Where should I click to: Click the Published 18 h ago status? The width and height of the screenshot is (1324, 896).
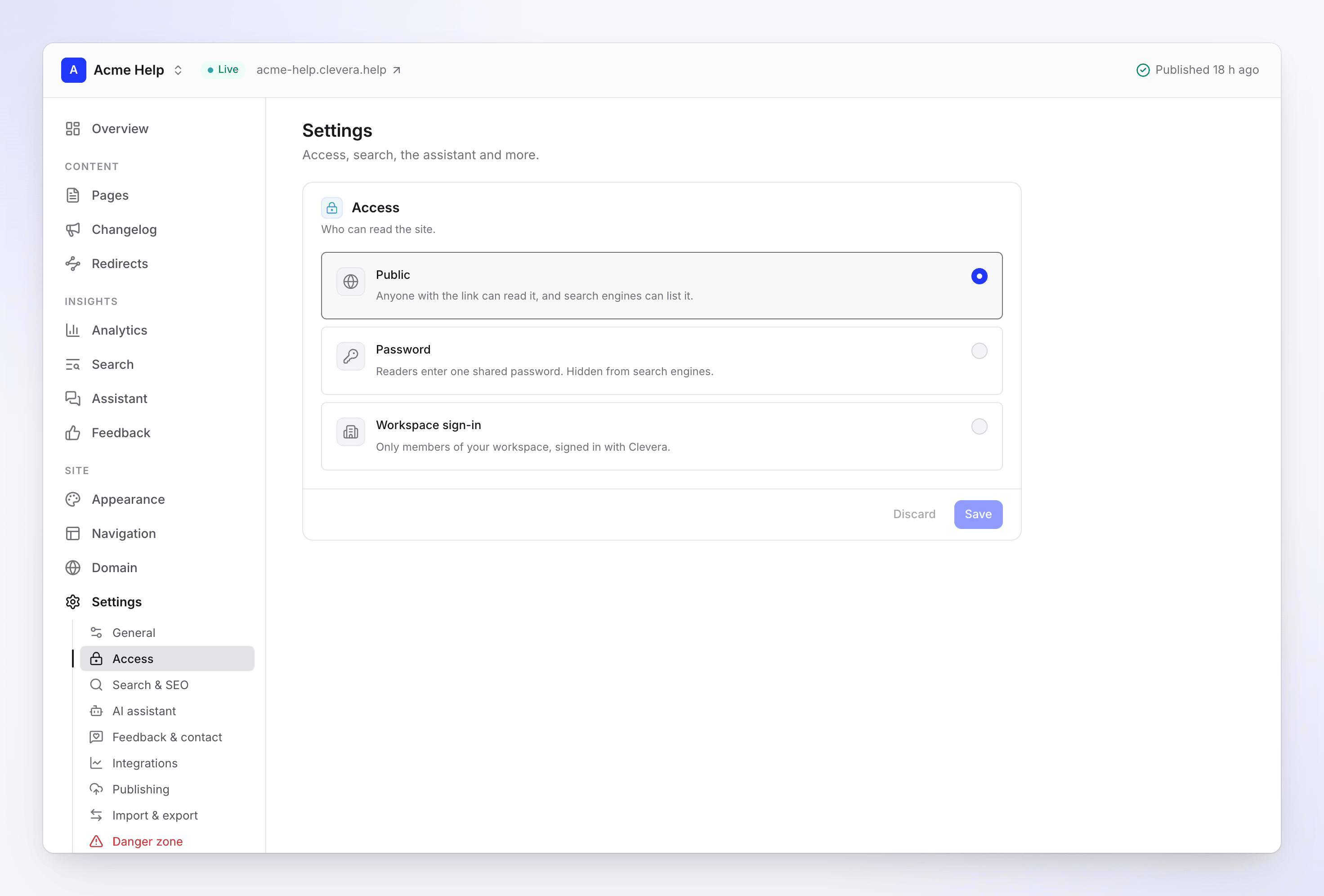point(1198,70)
